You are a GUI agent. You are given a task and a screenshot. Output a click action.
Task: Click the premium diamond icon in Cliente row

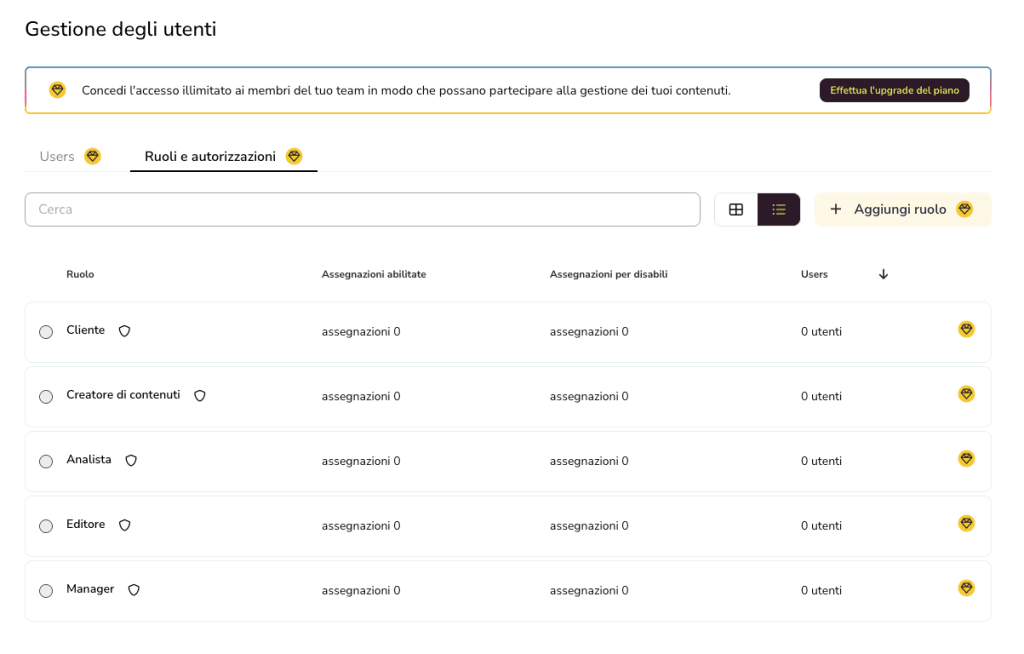click(966, 329)
